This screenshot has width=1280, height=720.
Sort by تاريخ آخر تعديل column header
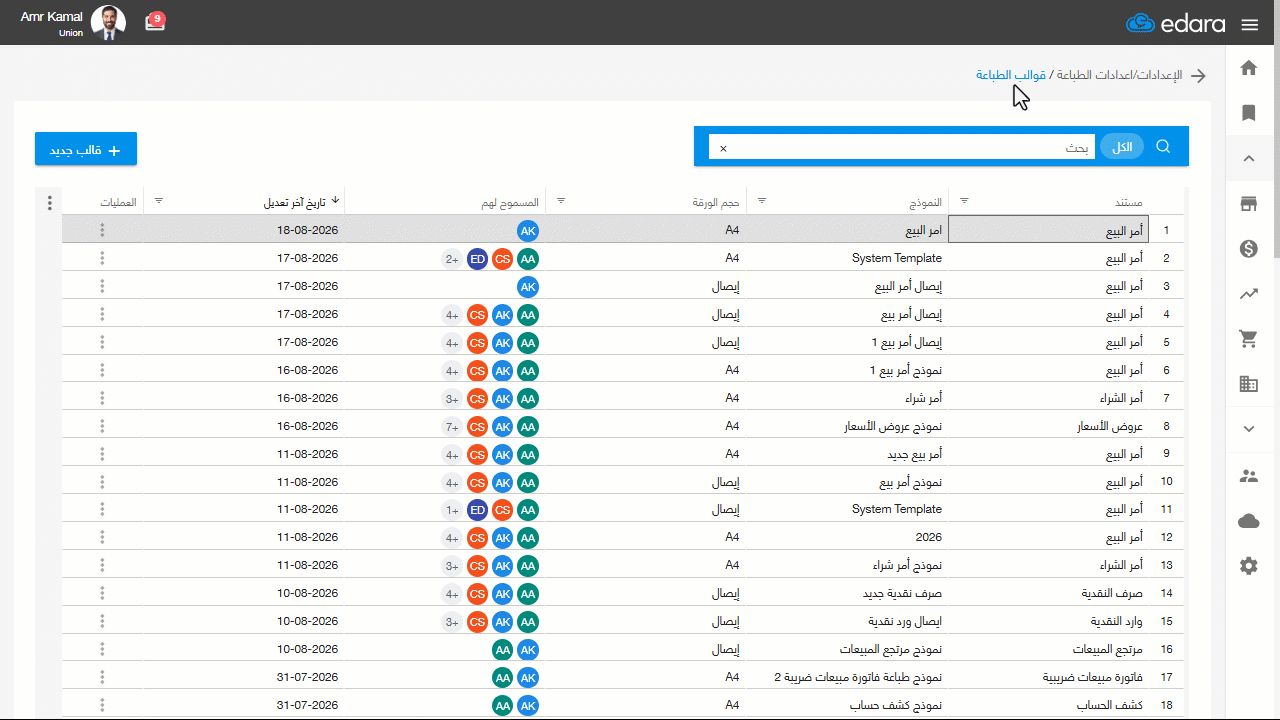click(x=301, y=202)
